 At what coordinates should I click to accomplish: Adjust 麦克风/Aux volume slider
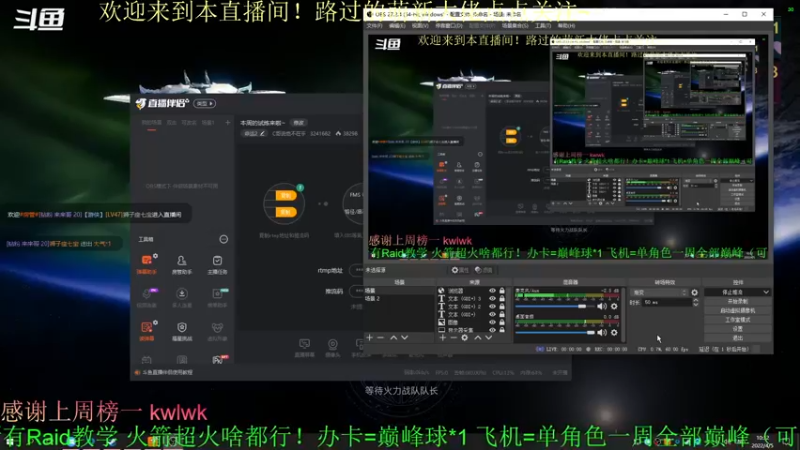(x=555, y=306)
